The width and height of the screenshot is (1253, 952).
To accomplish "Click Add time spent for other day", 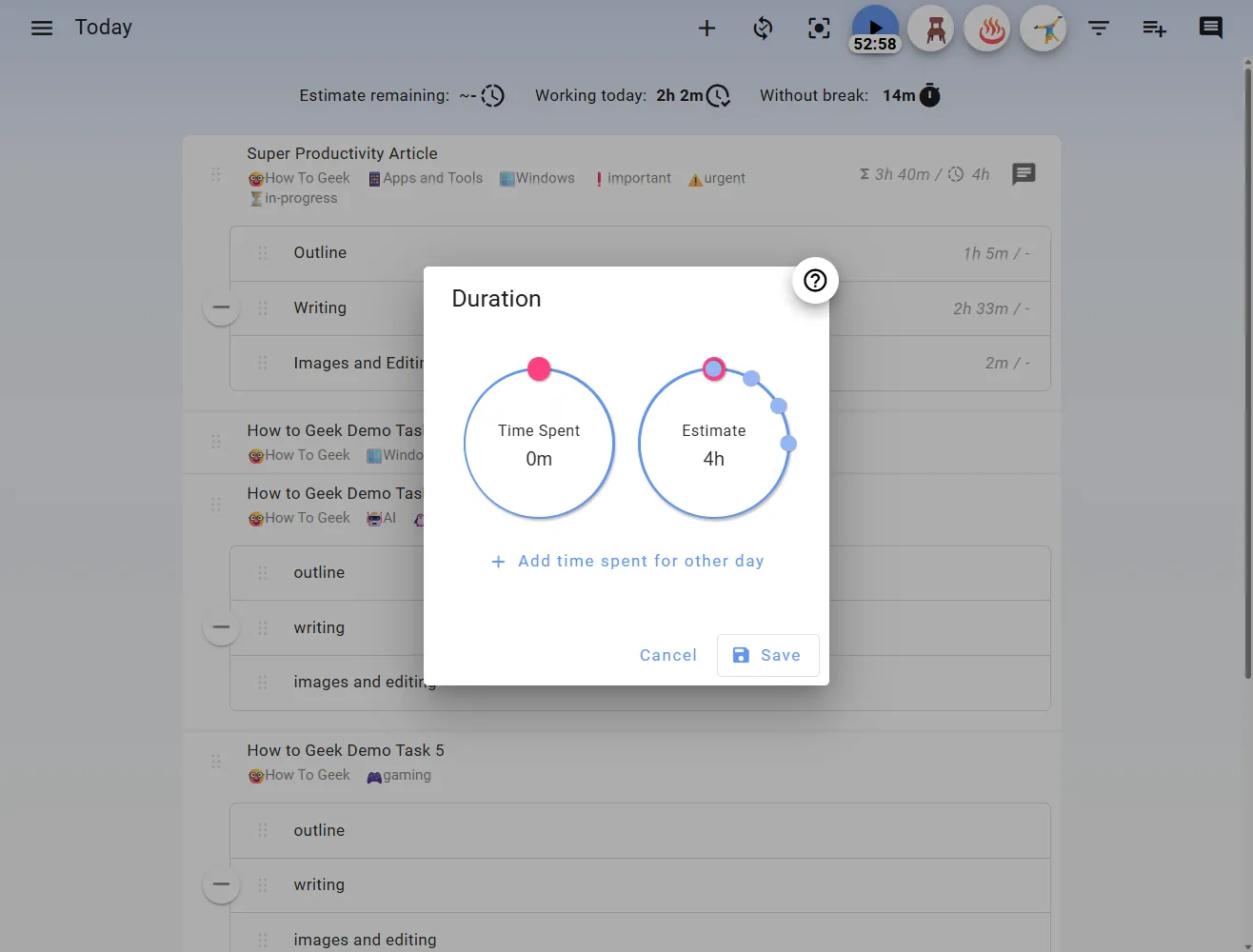I will pyautogui.click(x=627, y=562).
